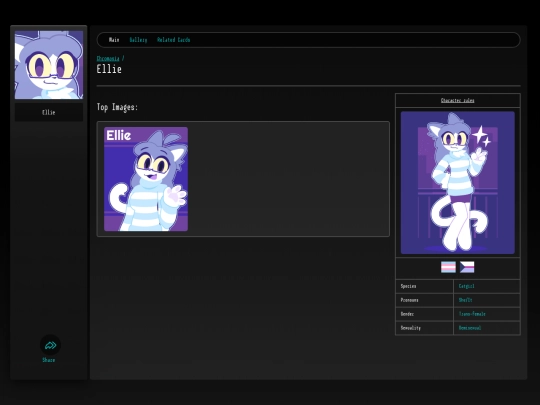Click Ellie's avatar in the sidebar
The width and height of the screenshot is (540, 405).
click(49, 65)
